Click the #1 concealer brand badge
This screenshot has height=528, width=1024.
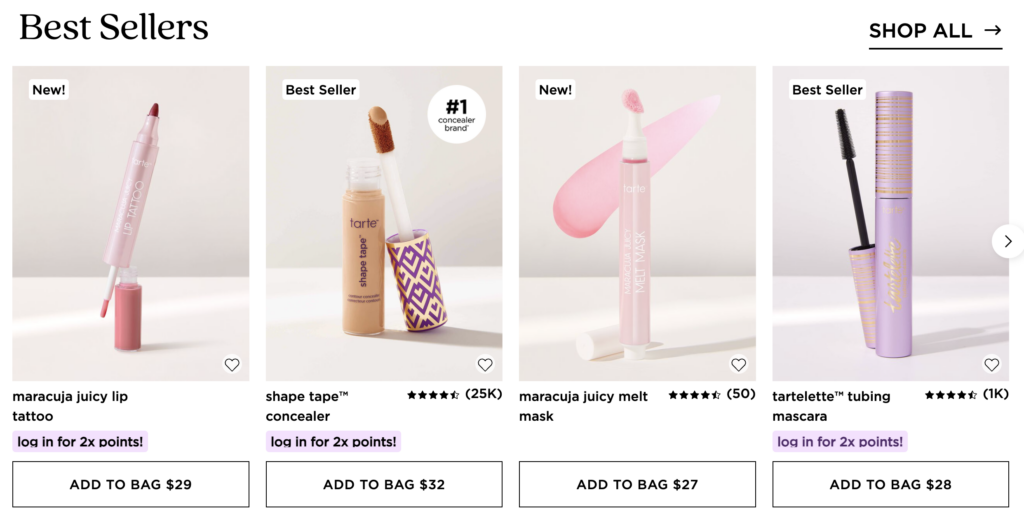click(x=456, y=115)
